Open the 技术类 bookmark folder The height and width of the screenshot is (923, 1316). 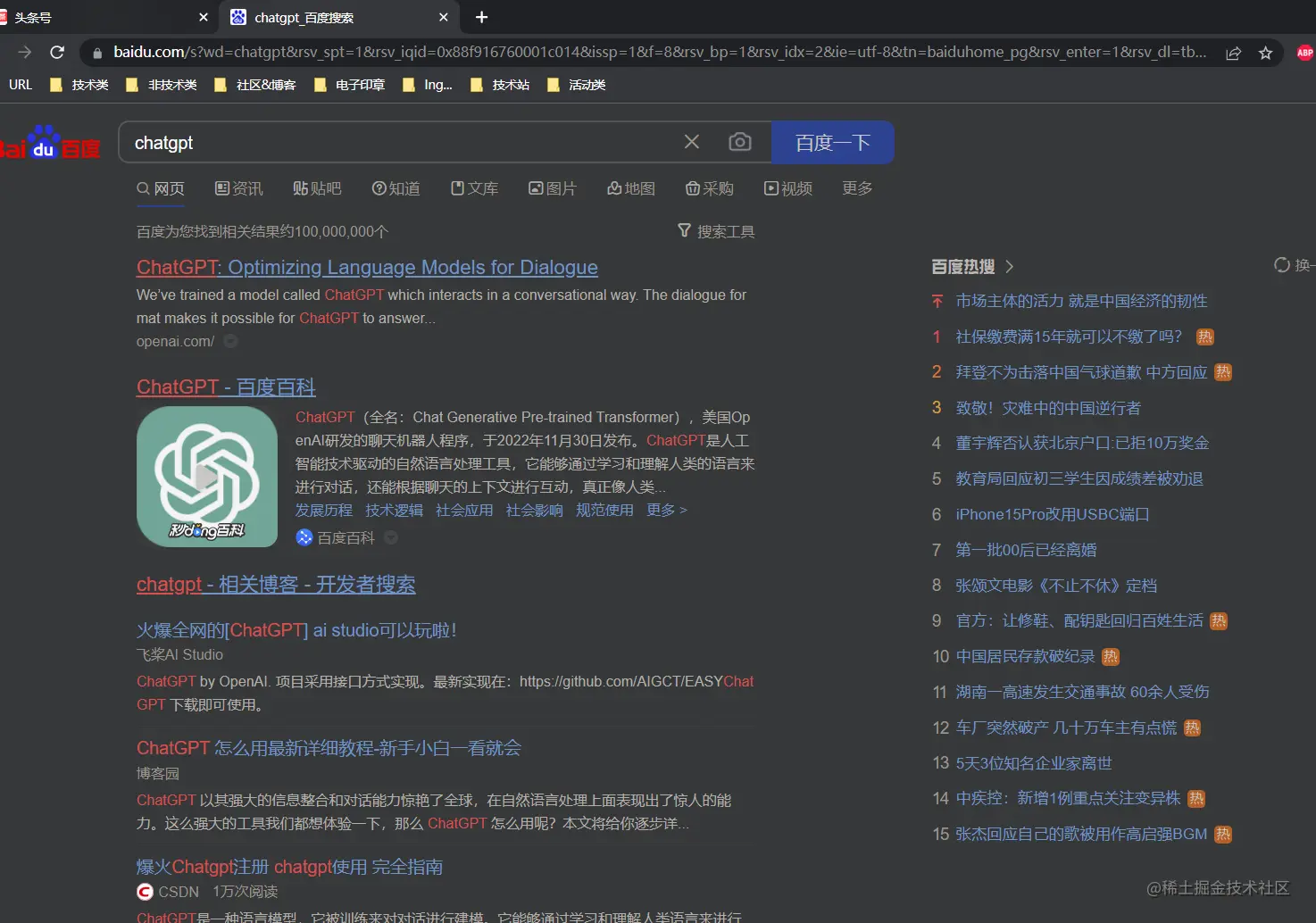(79, 85)
